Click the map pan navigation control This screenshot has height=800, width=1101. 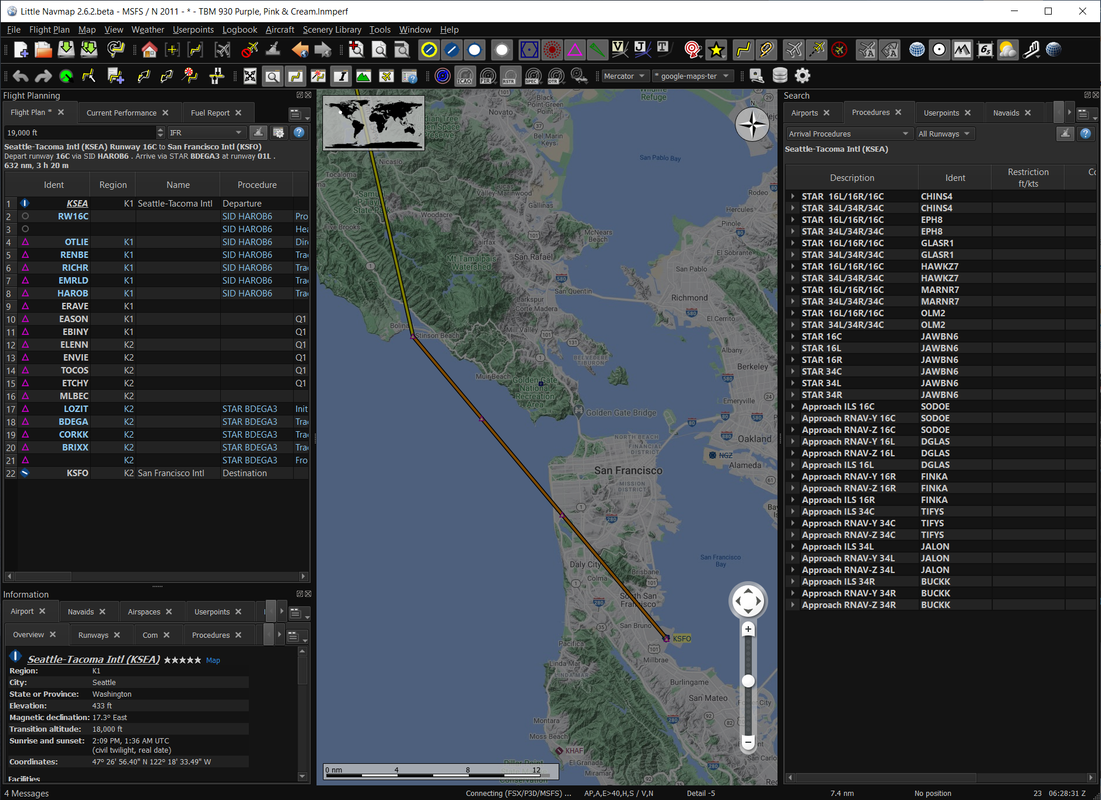pyautogui.click(x=748, y=601)
